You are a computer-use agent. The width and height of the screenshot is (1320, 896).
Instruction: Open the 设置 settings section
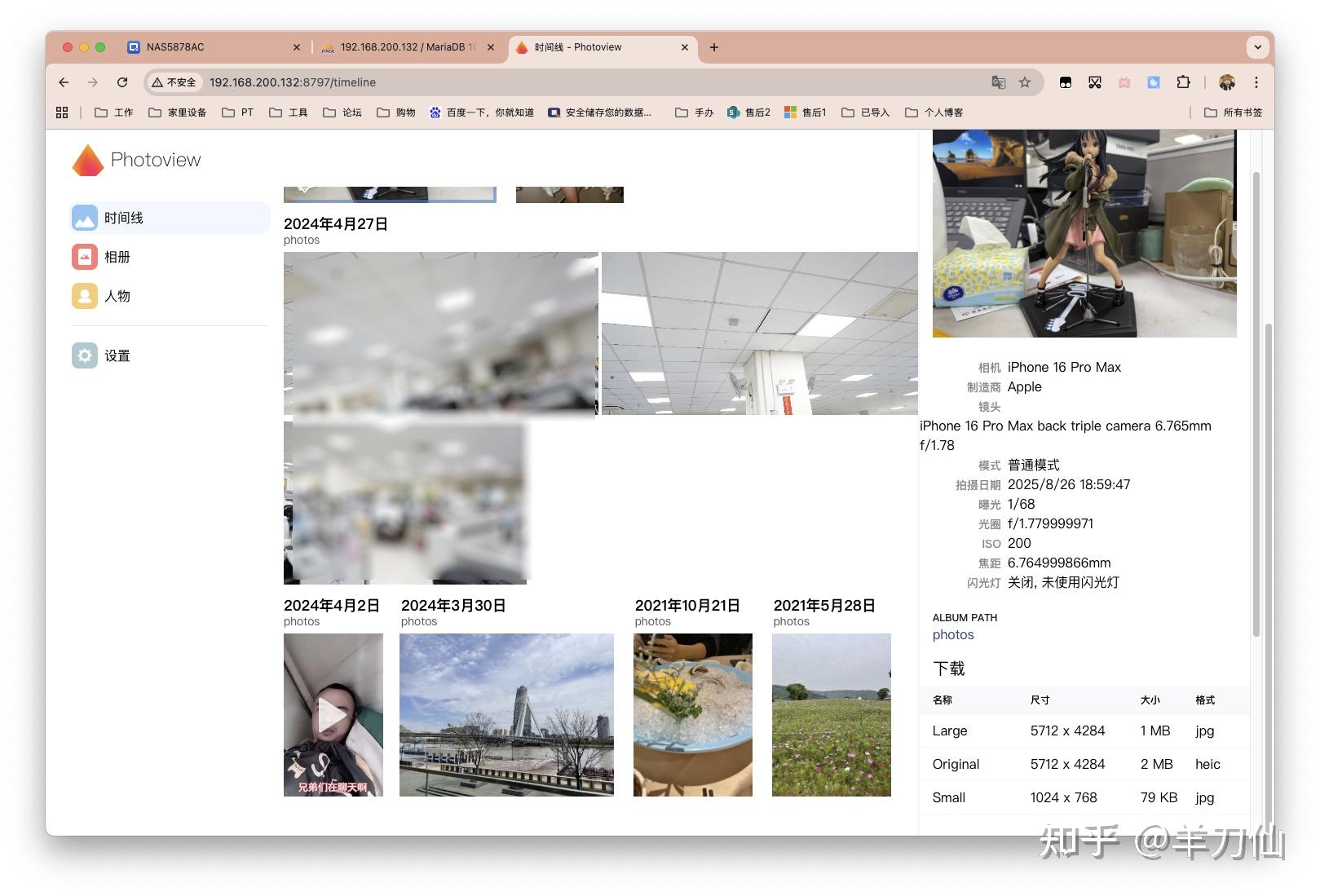click(x=117, y=355)
